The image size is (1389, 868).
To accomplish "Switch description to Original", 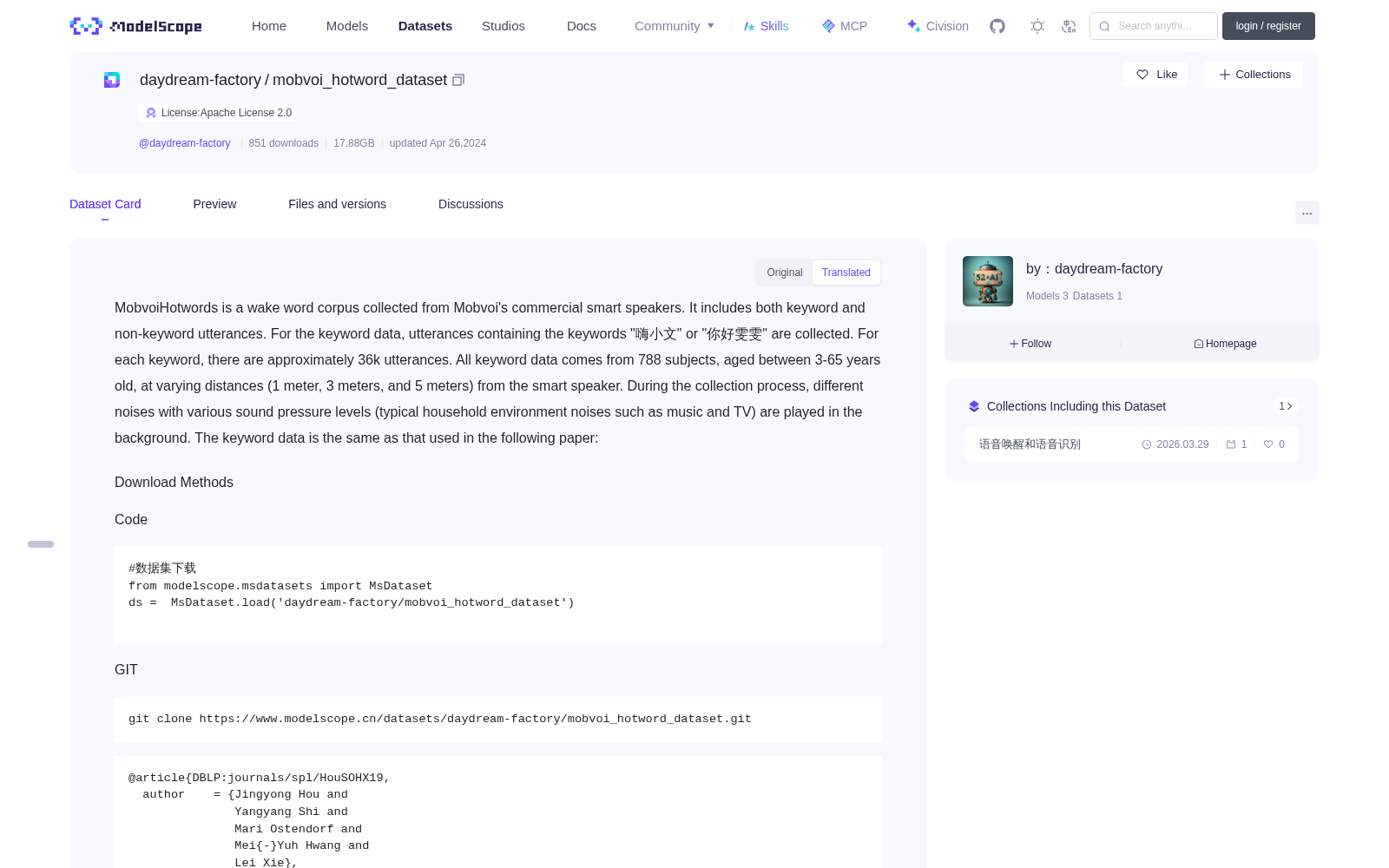I will pyautogui.click(x=785, y=273).
